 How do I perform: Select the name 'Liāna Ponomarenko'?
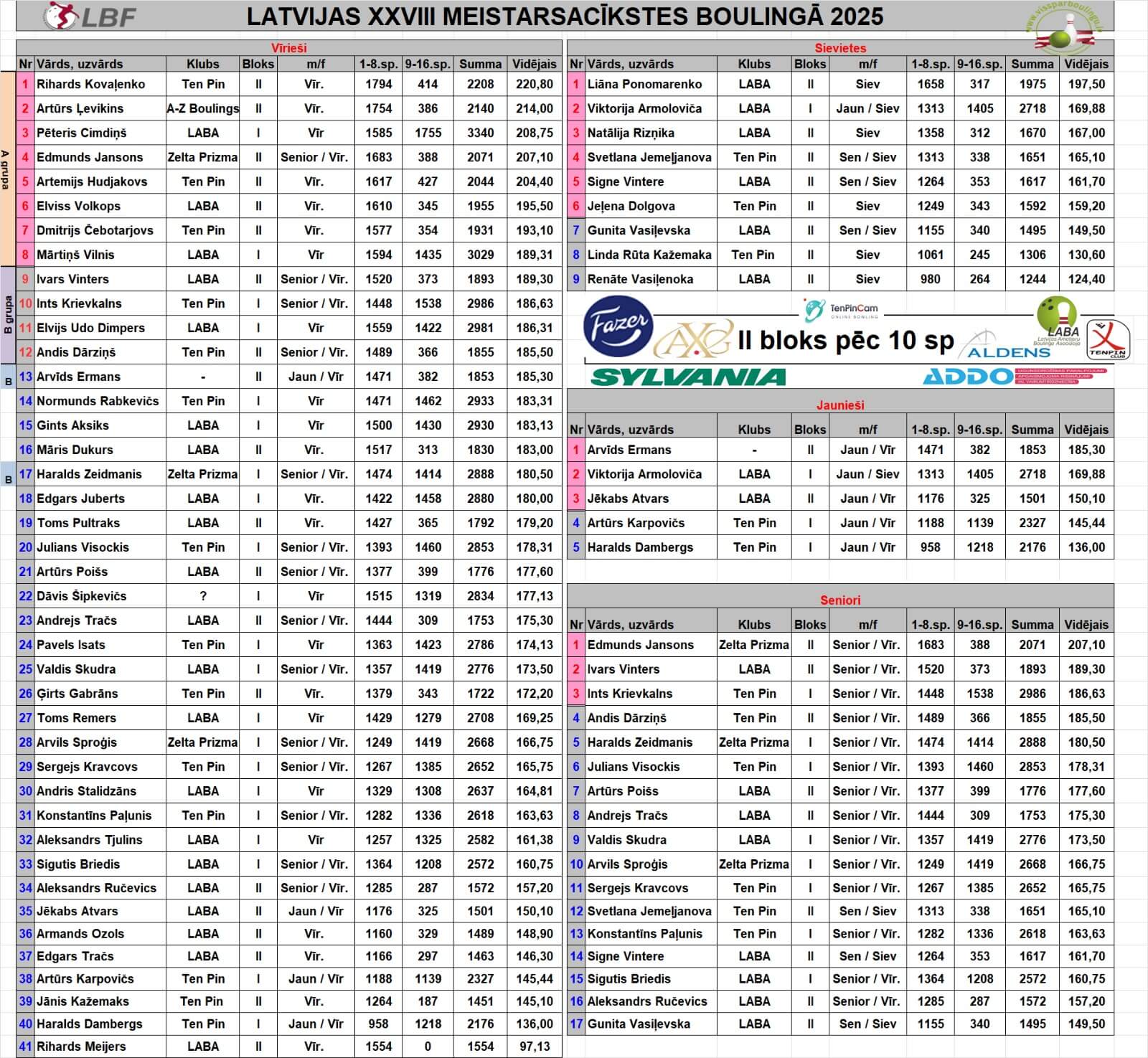point(644,84)
